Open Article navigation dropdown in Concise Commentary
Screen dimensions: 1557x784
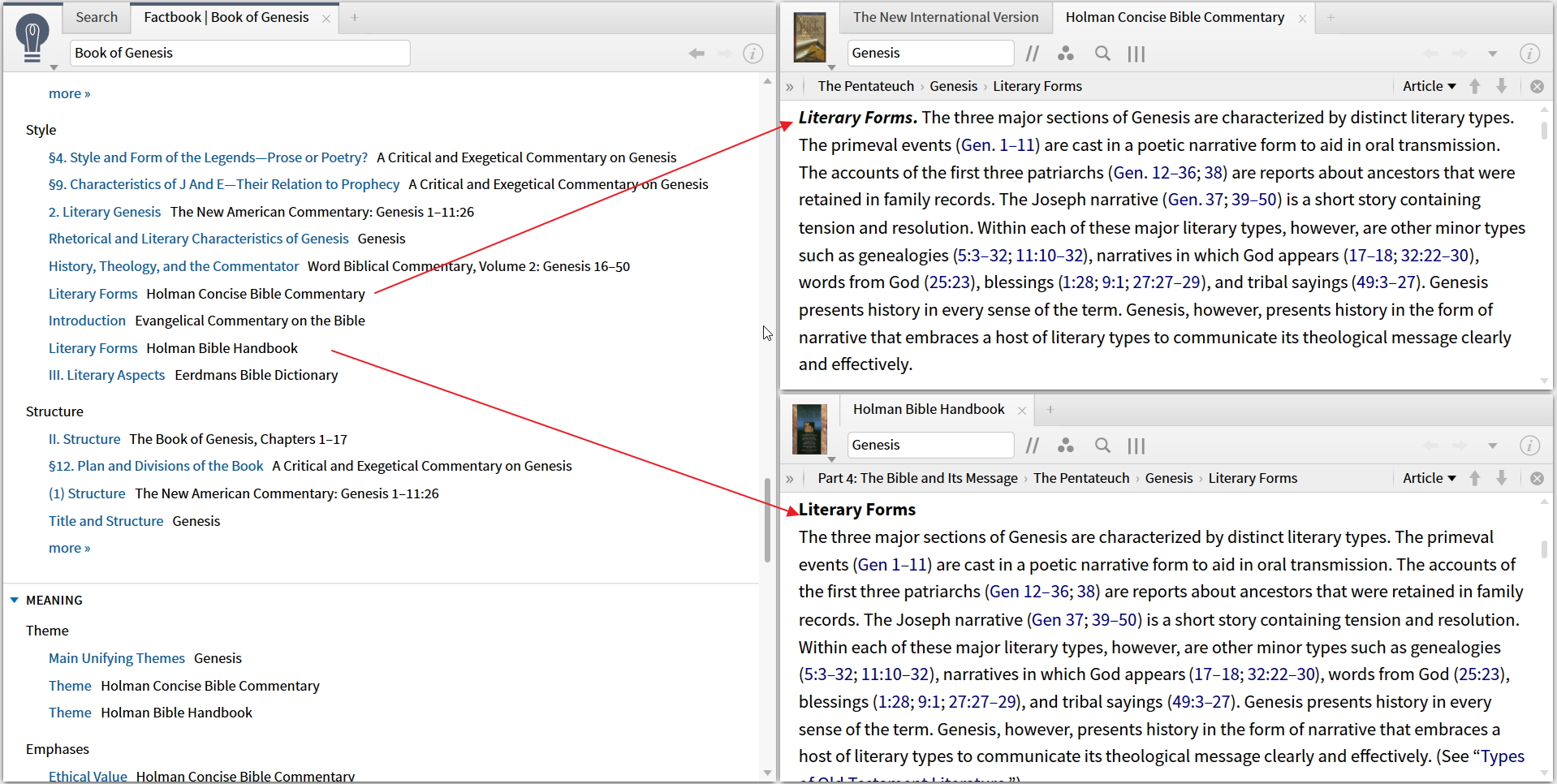pos(1430,86)
